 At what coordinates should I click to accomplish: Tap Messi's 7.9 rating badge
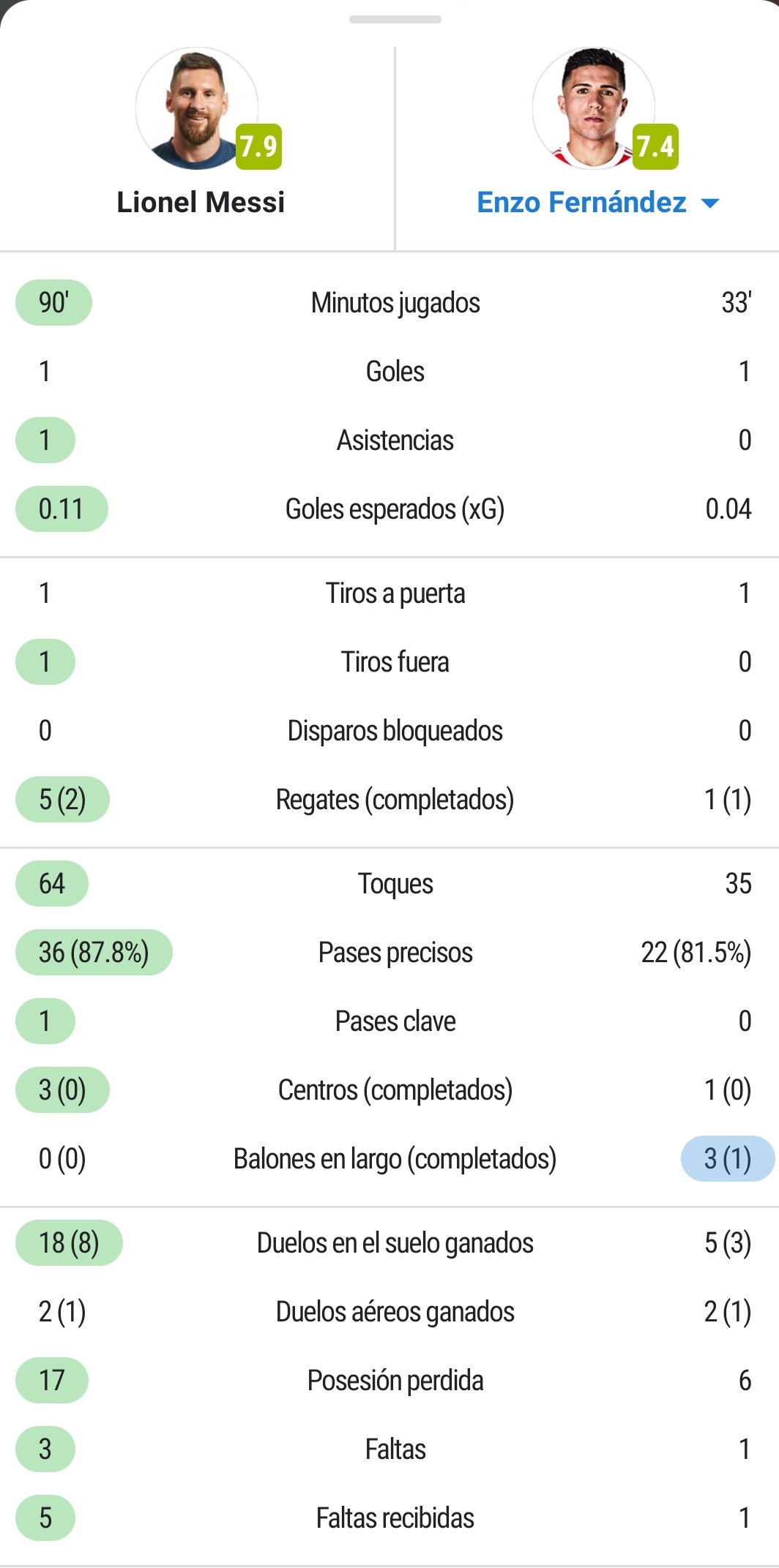click(258, 146)
